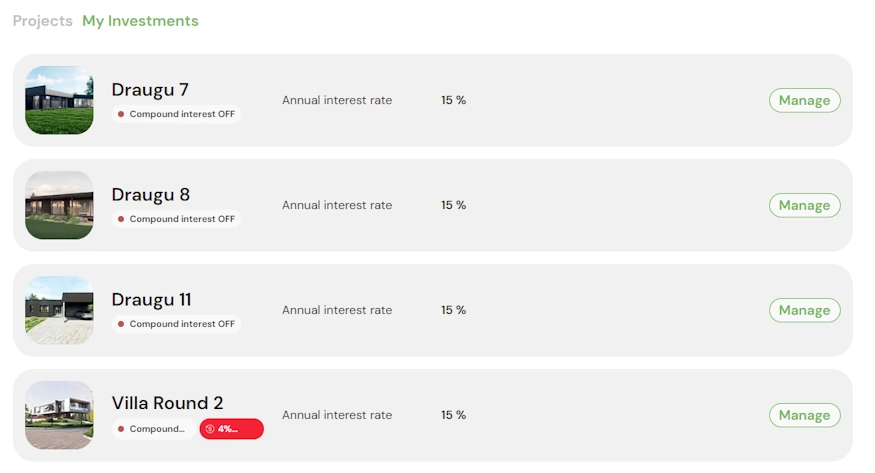Viewport: 875px width, 473px height.
Task: Open Manage for Draugu 11
Action: (x=804, y=310)
